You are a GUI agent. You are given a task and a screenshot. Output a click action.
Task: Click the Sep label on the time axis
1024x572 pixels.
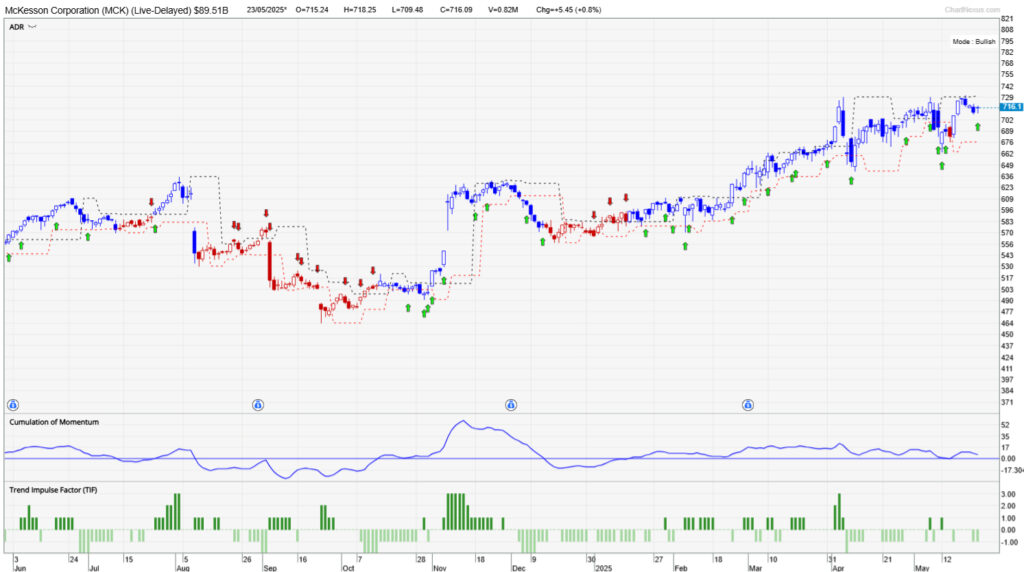click(270, 568)
